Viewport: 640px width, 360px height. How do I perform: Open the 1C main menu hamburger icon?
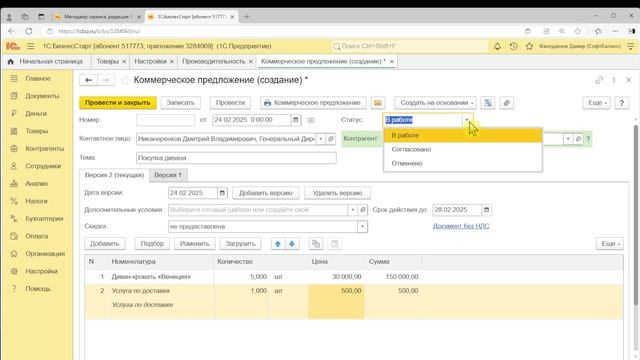point(31,46)
